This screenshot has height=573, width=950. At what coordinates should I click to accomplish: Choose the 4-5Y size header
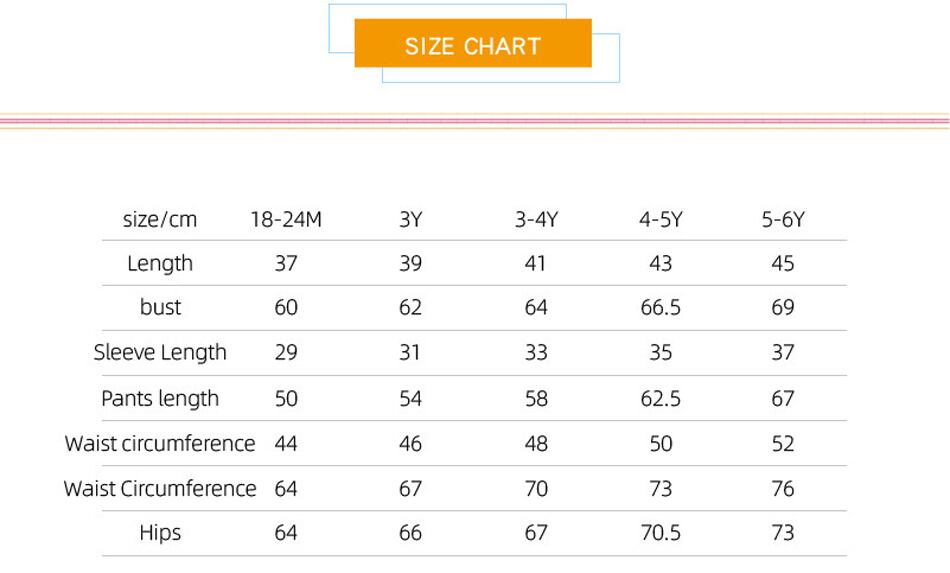(x=660, y=219)
